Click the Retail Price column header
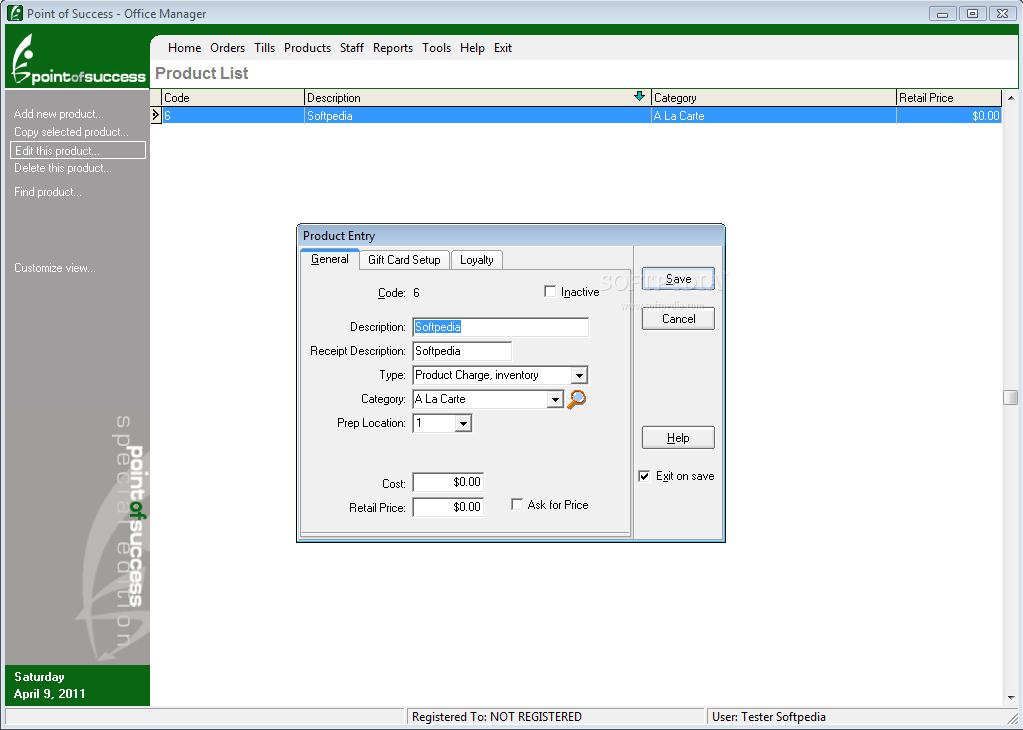Image resolution: width=1023 pixels, height=730 pixels. (x=949, y=98)
